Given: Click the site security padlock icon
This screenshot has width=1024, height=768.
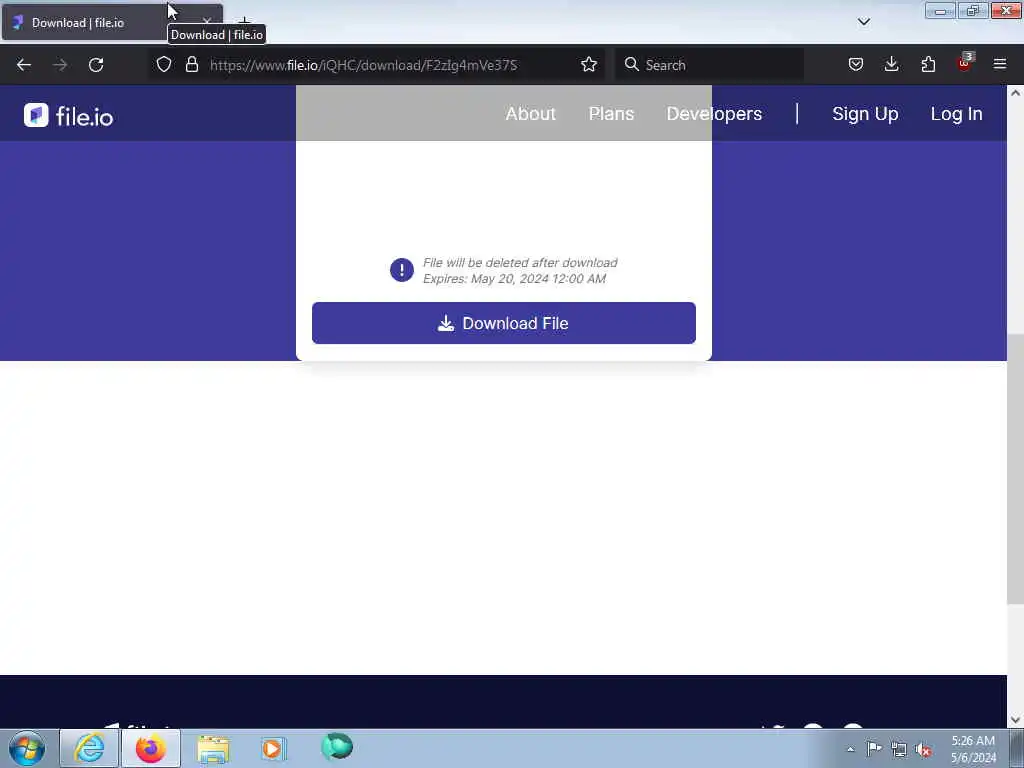Looking at the screenshot, I should (191, 64).
